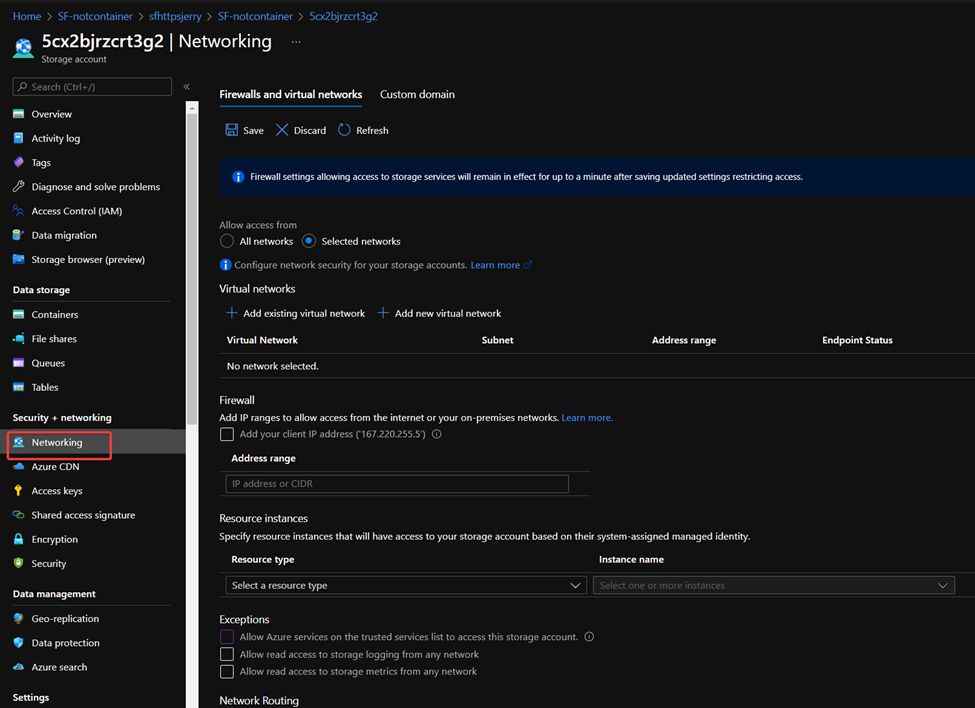Click the Subnet column header
The width and height of the screenshot is (975, 708).
[x=497, y=340]
